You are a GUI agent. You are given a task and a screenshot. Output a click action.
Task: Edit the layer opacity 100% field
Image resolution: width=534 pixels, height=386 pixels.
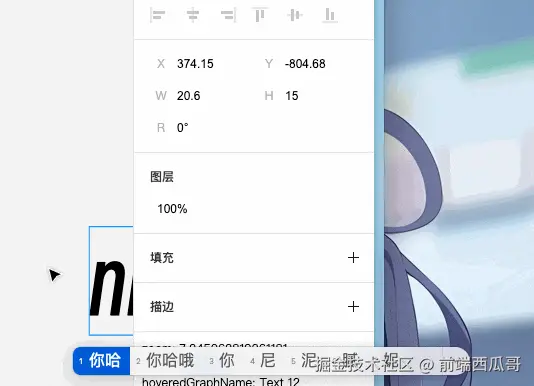172,209
